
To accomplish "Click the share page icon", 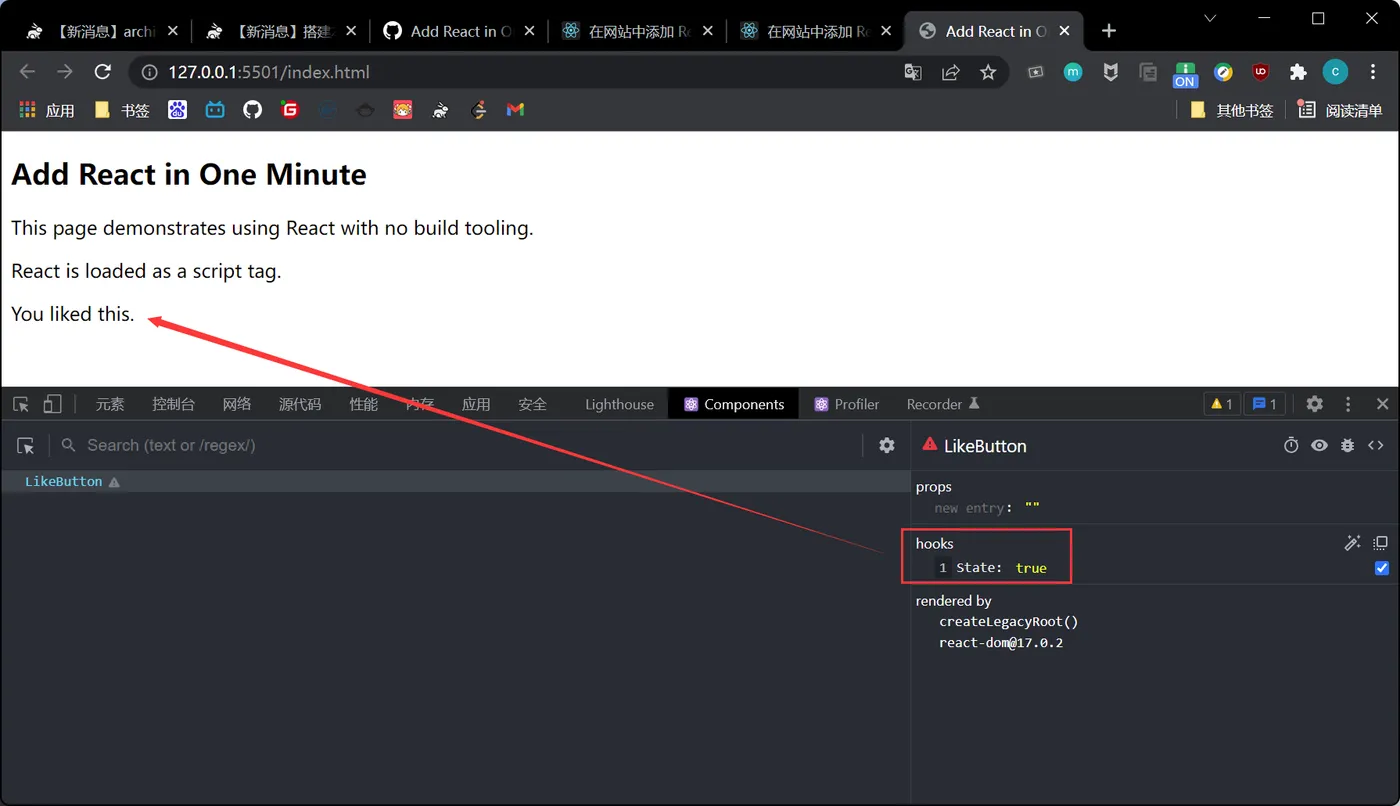I will [951, 72].
